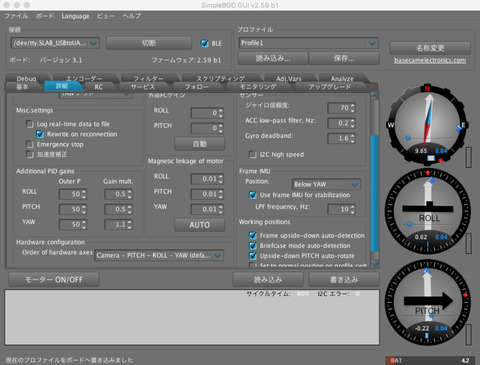Image resolution: width=480 pixels, height=365 pixels.
Task: Open the ボード menu
Action: coord(45,16)
